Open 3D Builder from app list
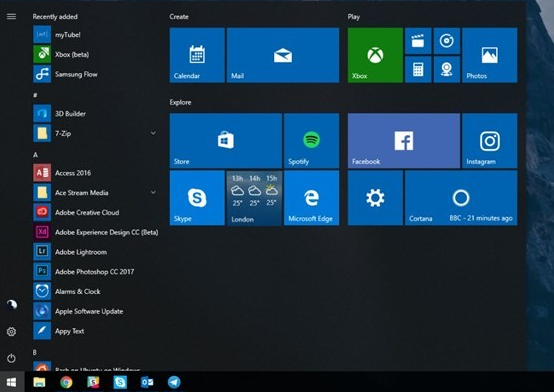This screenshot has width=554, height=392. [x=95, y=113]
